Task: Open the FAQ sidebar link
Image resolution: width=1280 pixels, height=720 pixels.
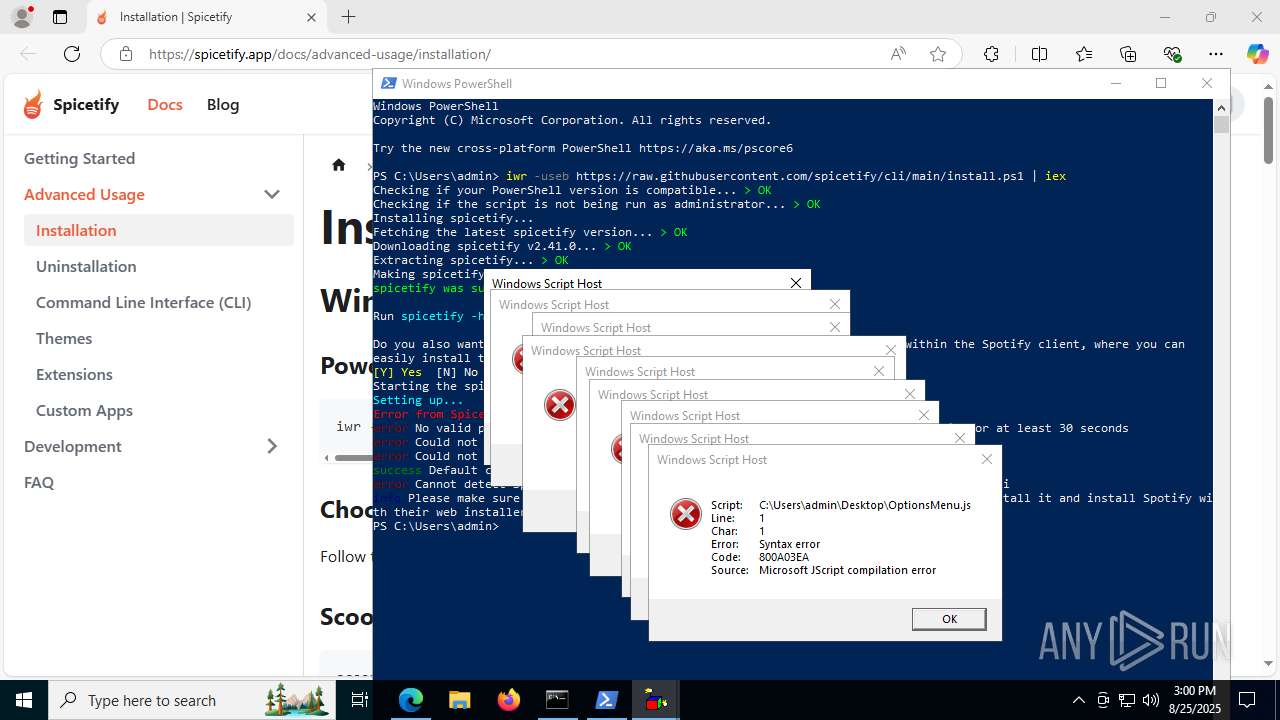Action: 159,482
